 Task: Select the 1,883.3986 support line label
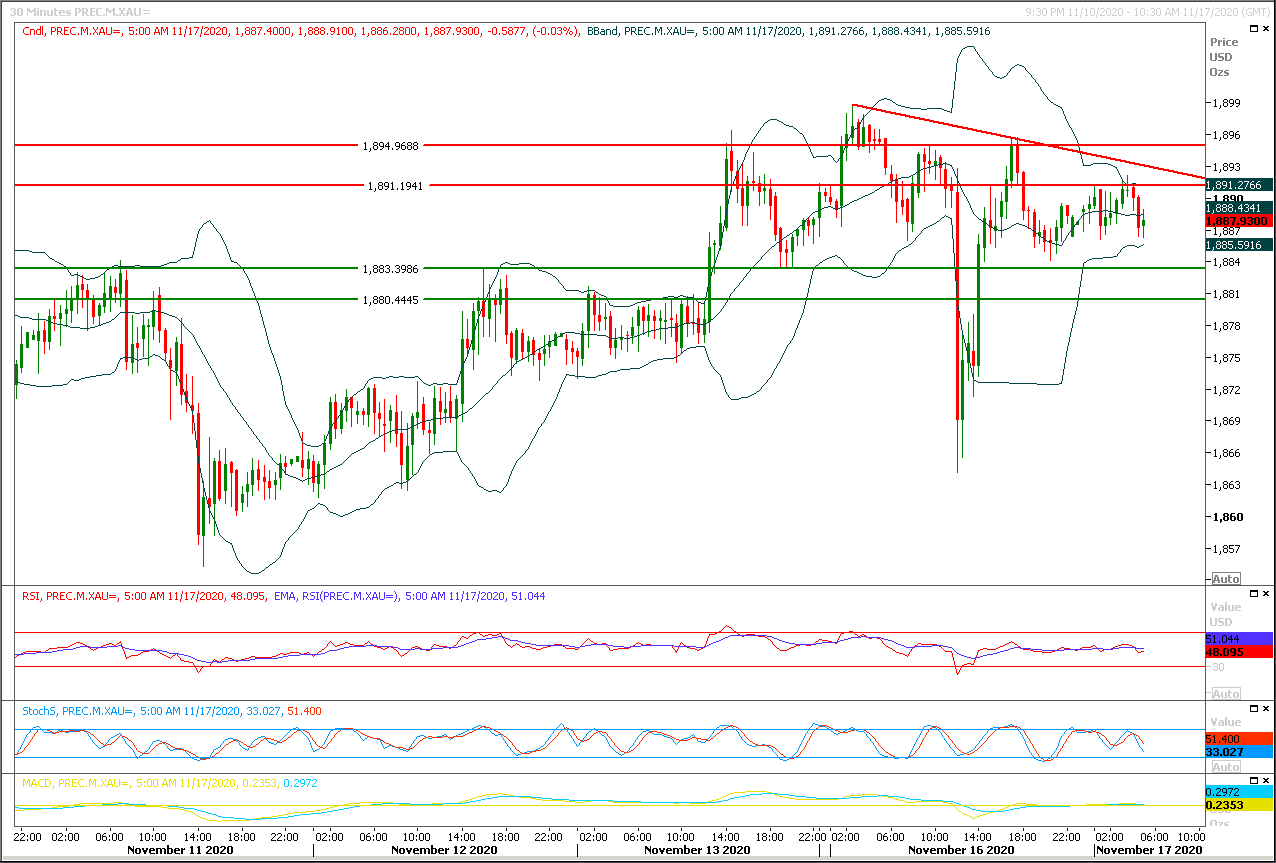[392, 268]
